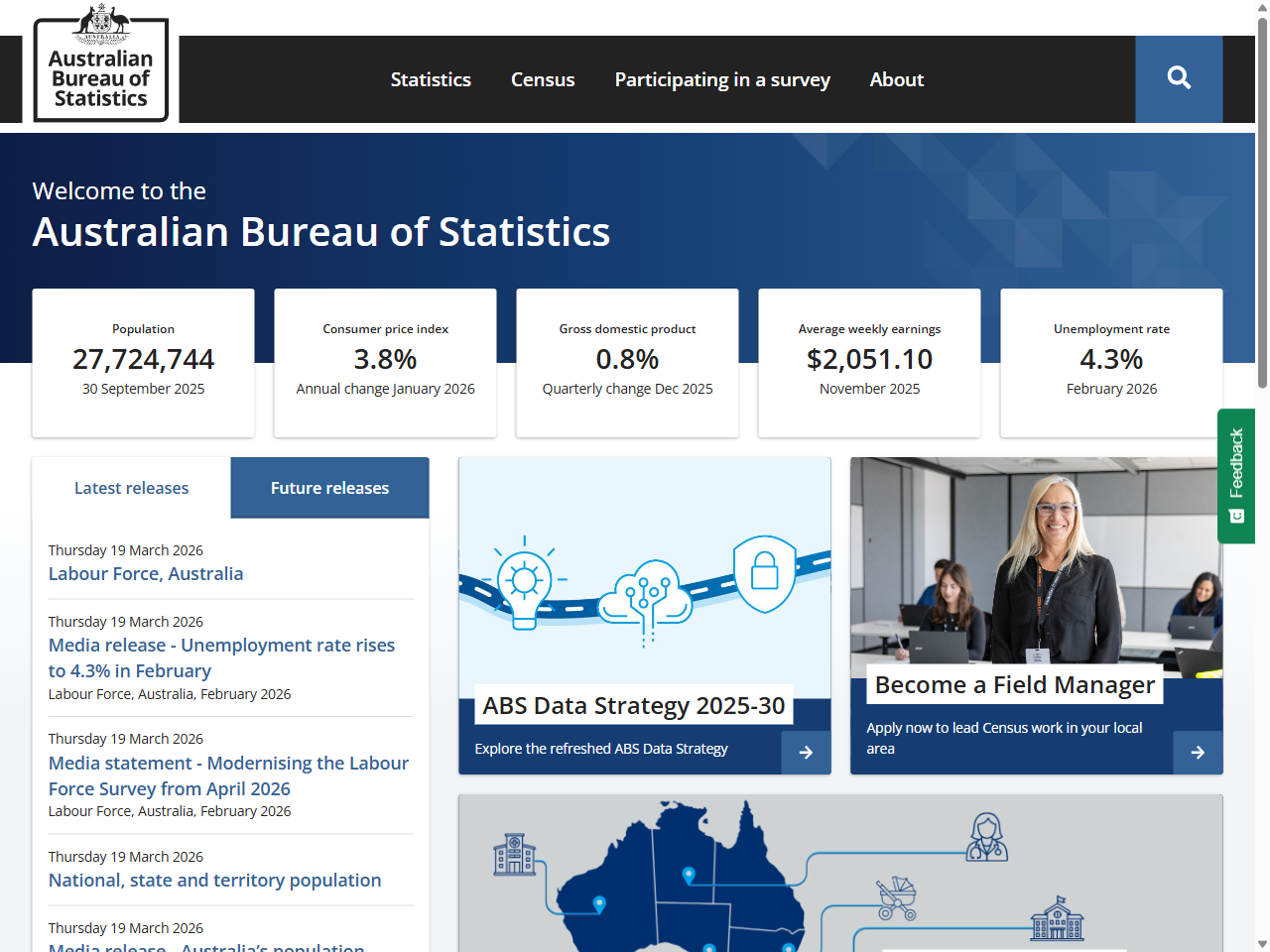The image size is (1270, 952).
Task: Select the Latest releases tab
Action: click(x=131, y=487)
